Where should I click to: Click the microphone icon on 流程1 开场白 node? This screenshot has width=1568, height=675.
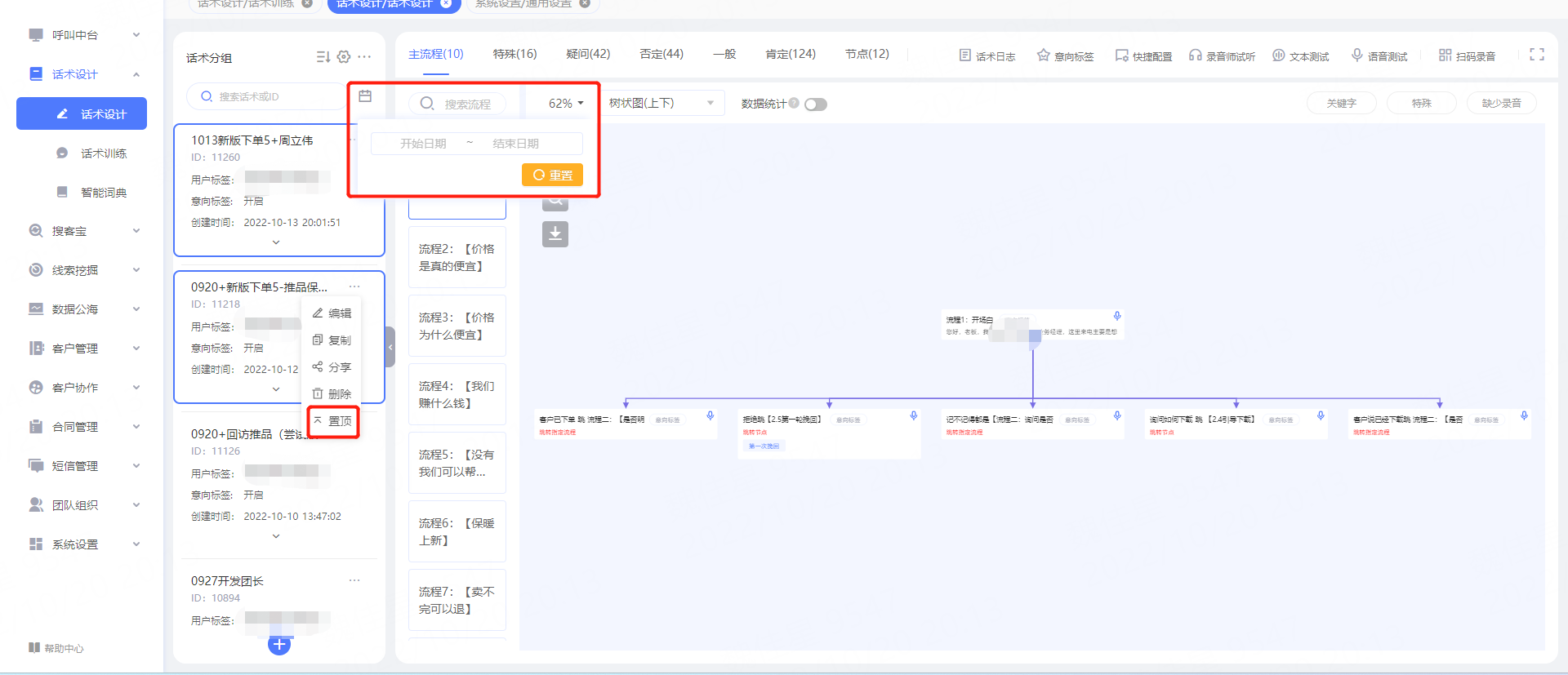[x=1117, y=316]
